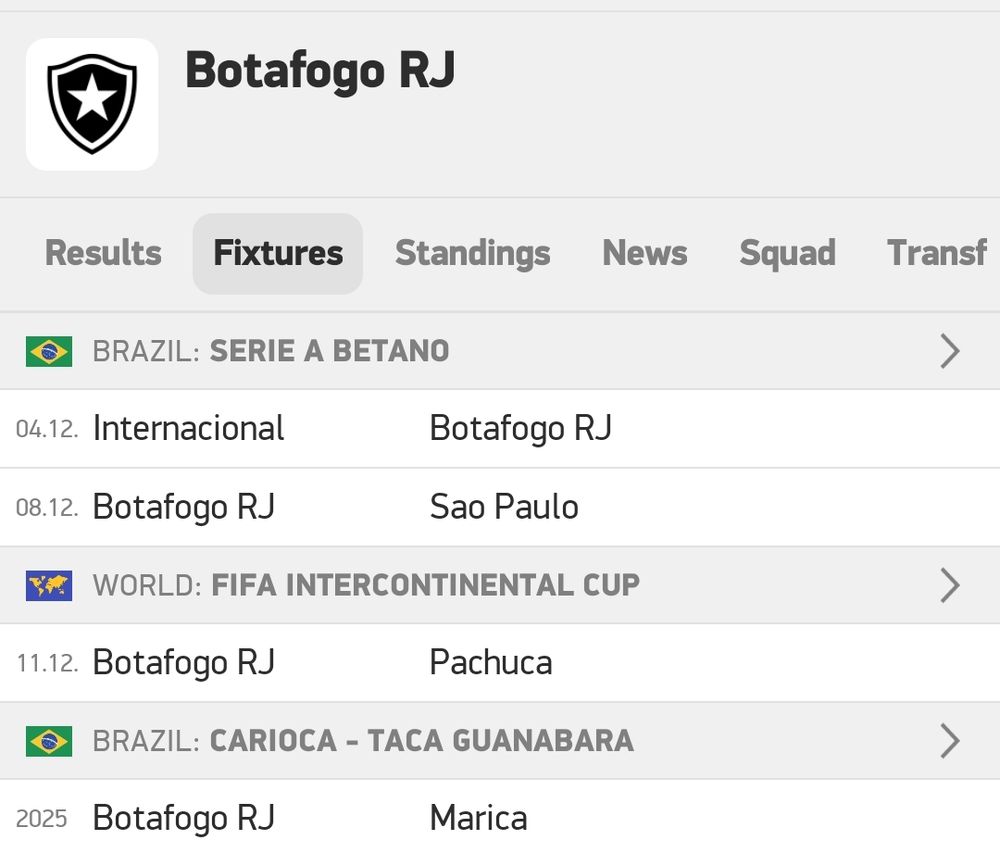This screenshot has width=1000, height=855.
Task: Open FIFA Intercontinental Cup competition header
Action: click(x=425, y=585)
